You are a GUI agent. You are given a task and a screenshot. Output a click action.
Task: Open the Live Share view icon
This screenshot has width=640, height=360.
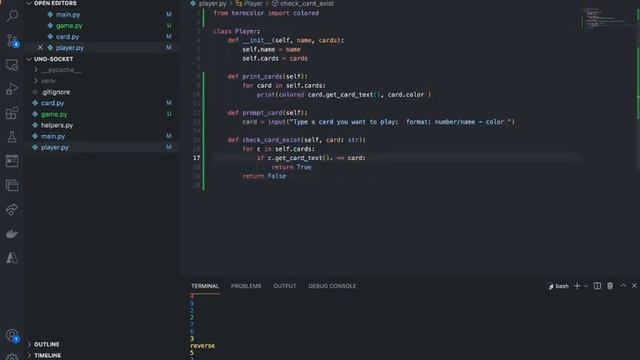click(12, 209)
